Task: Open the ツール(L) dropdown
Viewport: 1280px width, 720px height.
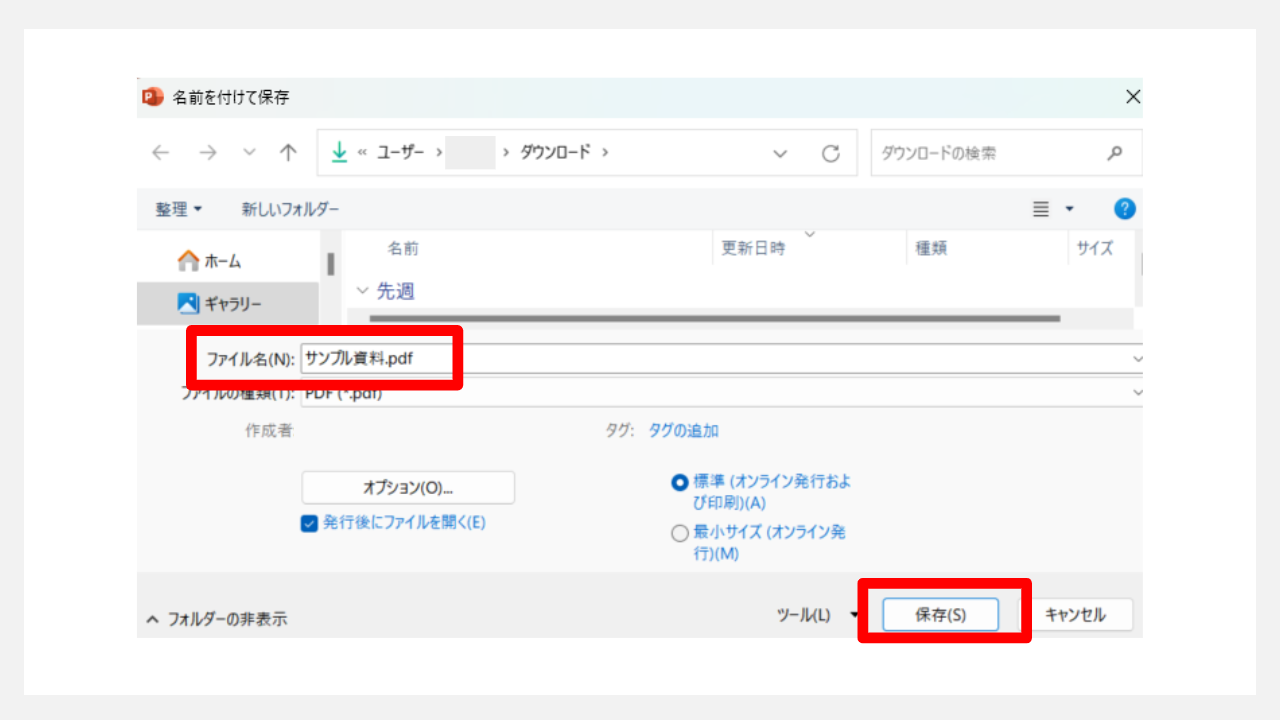Action: coord(817,615)
